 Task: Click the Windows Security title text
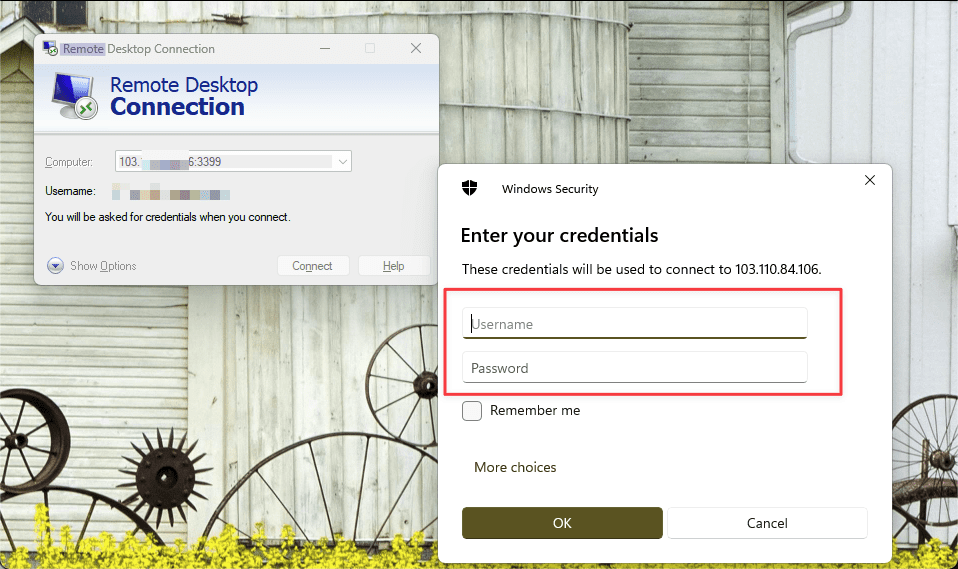click(550, 189)
